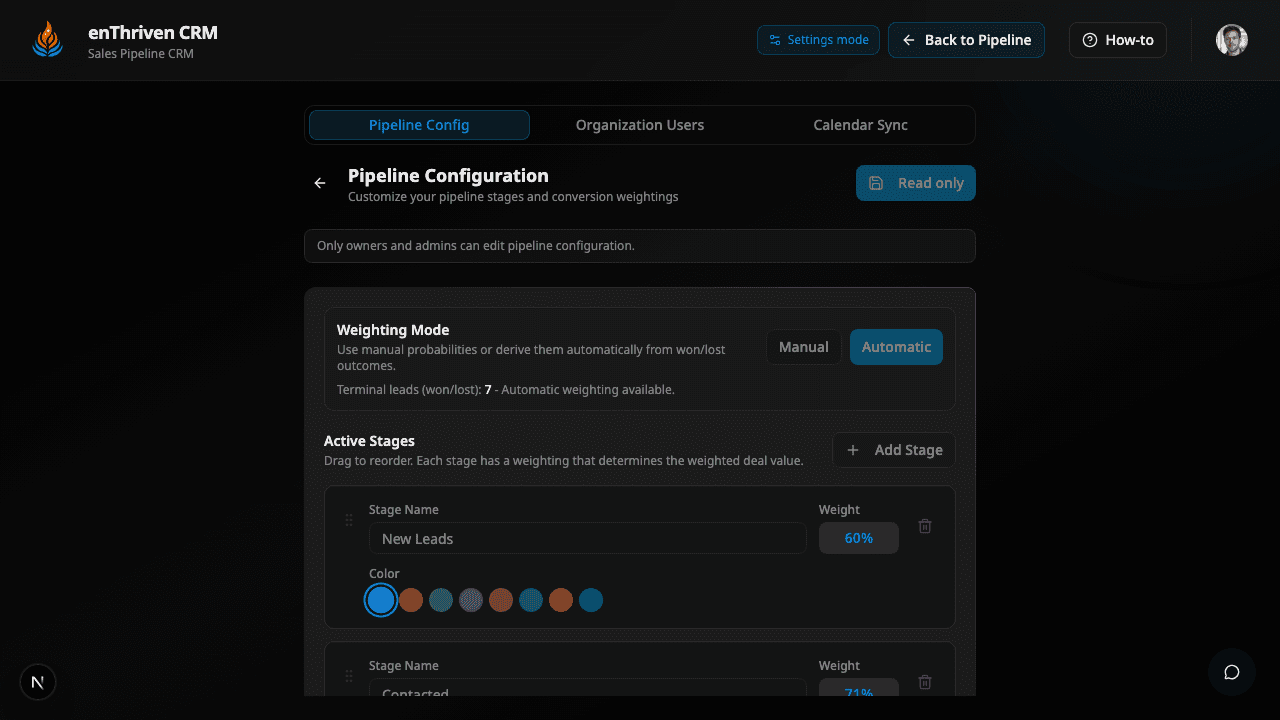1280x720 pixels.
Task: Go Back to Pipeline
Action: coord(966,40)
